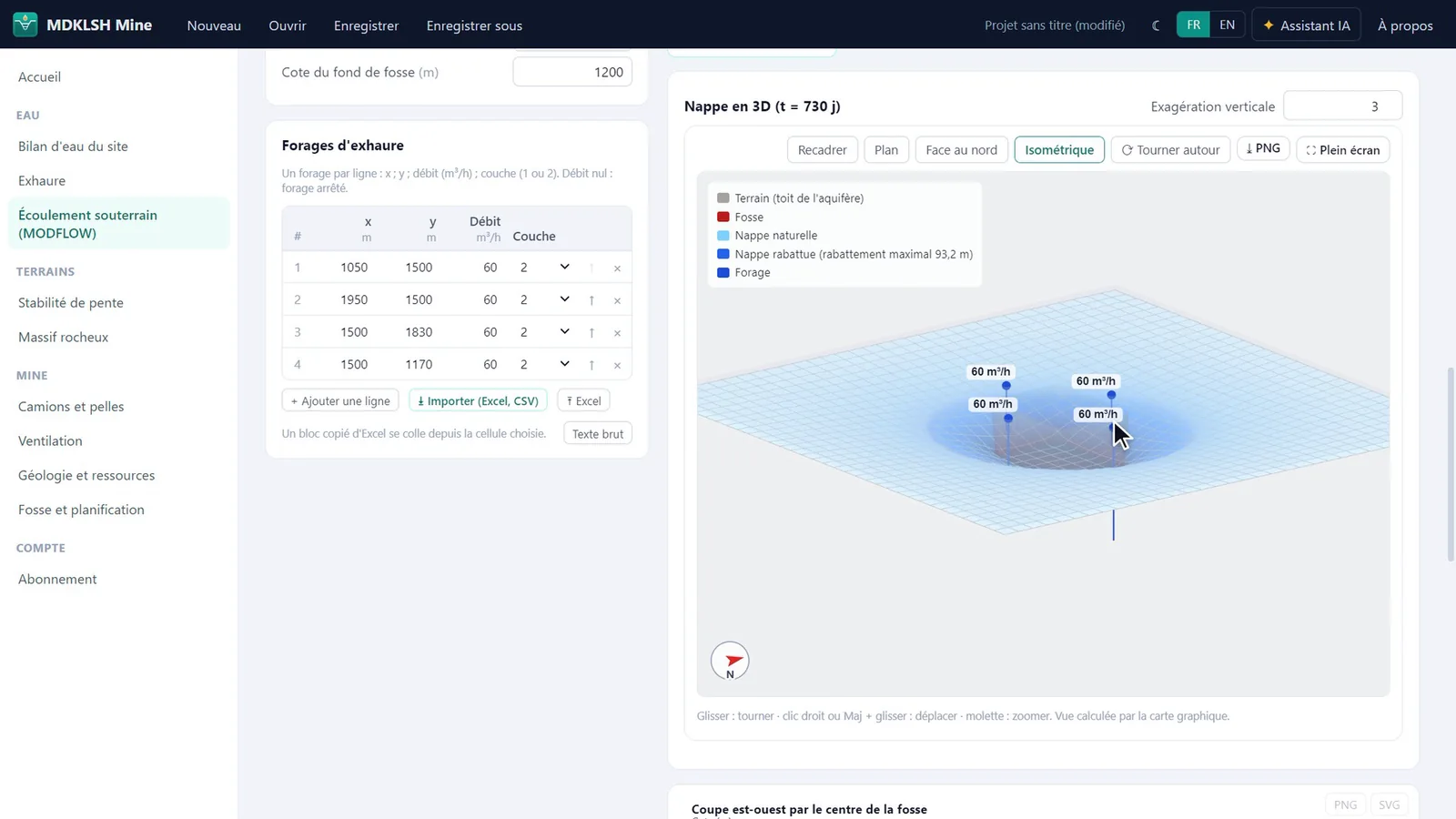Viewport: 1456px width, 819px height.
Task: Download the 3D view as PNG
Action: (1263, 148)
